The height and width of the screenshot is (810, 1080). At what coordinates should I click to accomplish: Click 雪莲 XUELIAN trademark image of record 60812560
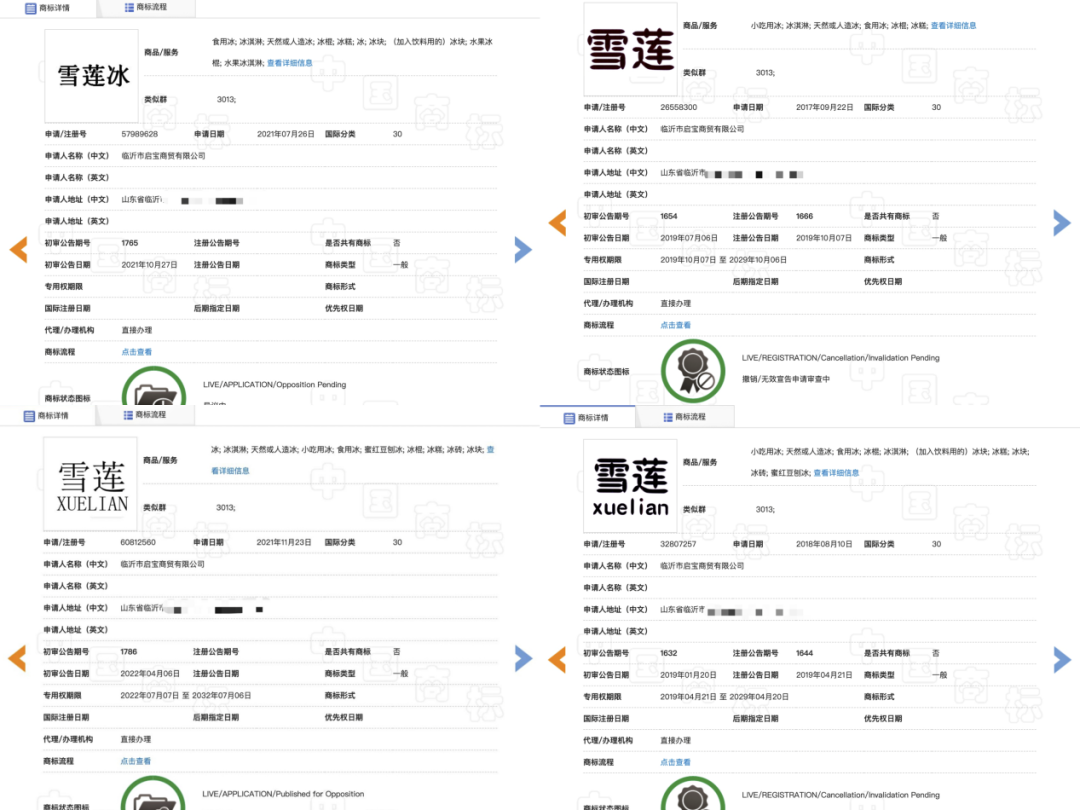[90, 484]
